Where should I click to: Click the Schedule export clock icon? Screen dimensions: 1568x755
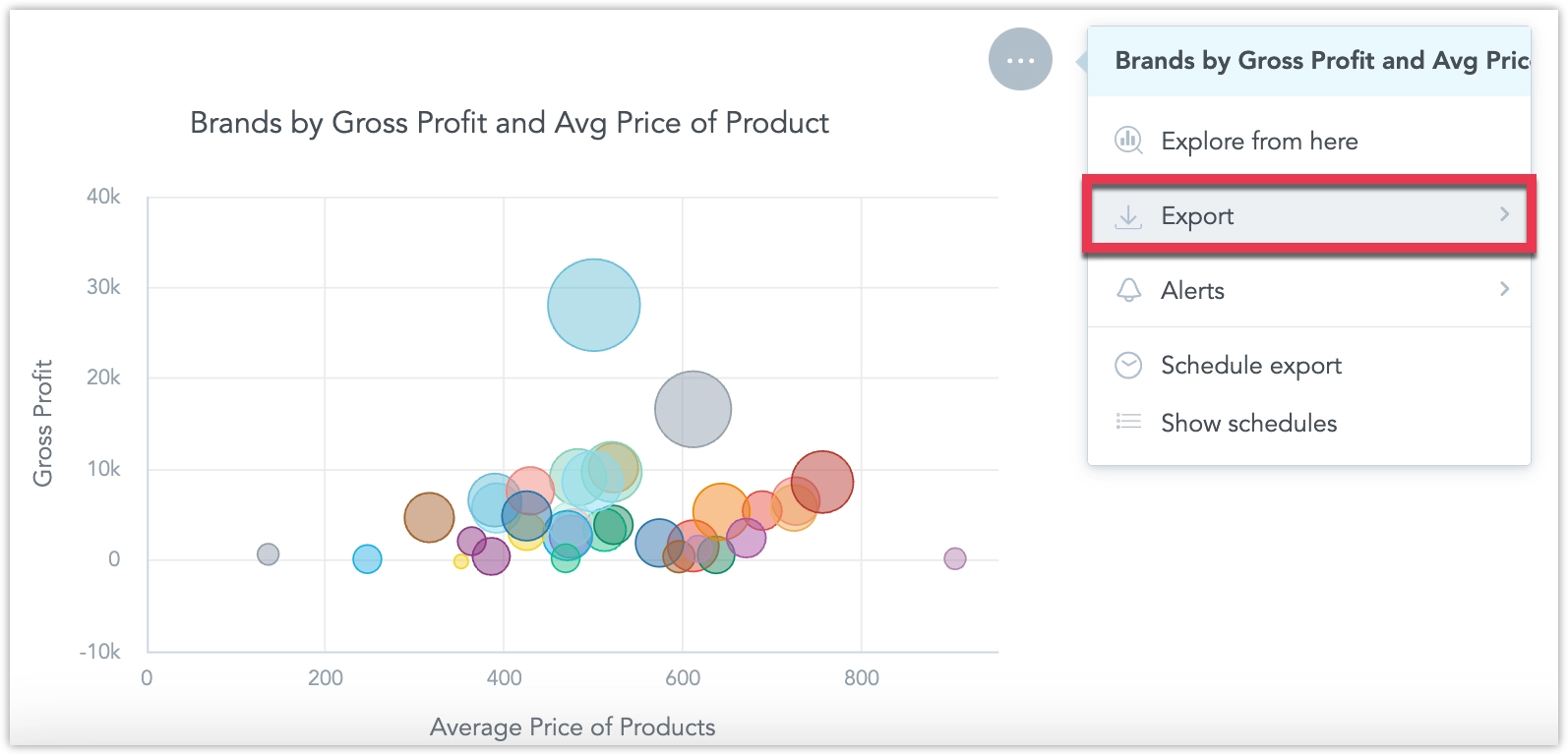(1128, 365)
